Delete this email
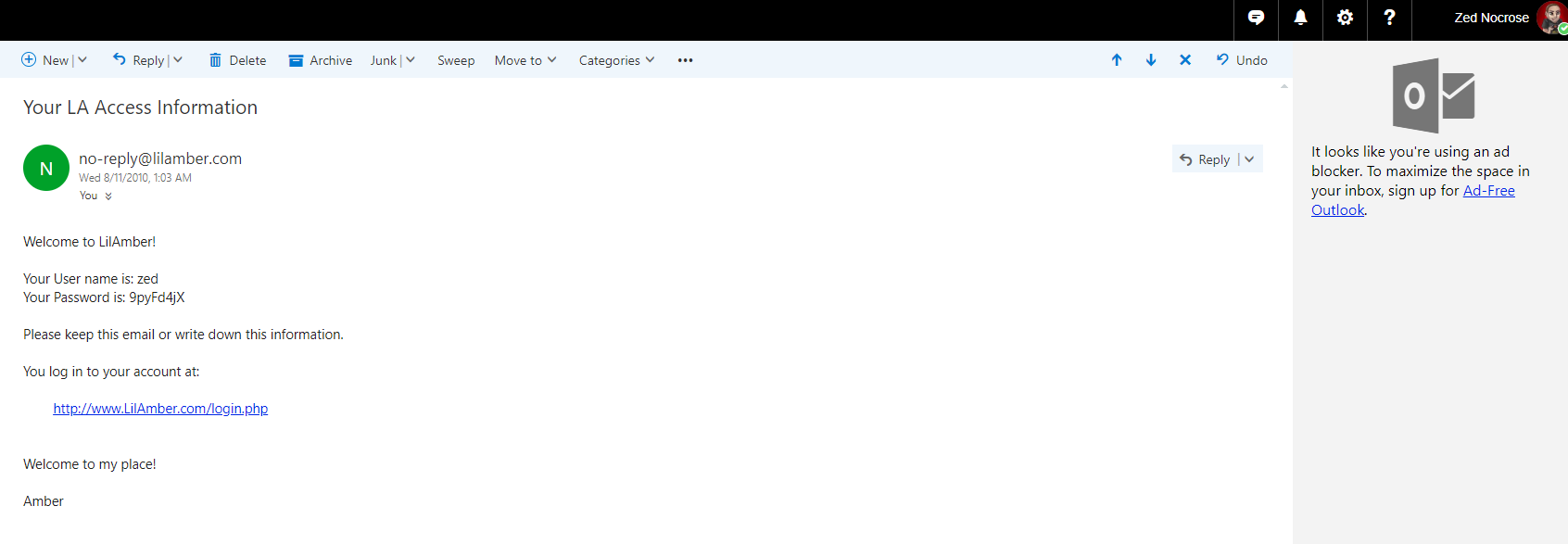Image resolution: width=1568 pixels, height=544 pixels. [237, 60]
